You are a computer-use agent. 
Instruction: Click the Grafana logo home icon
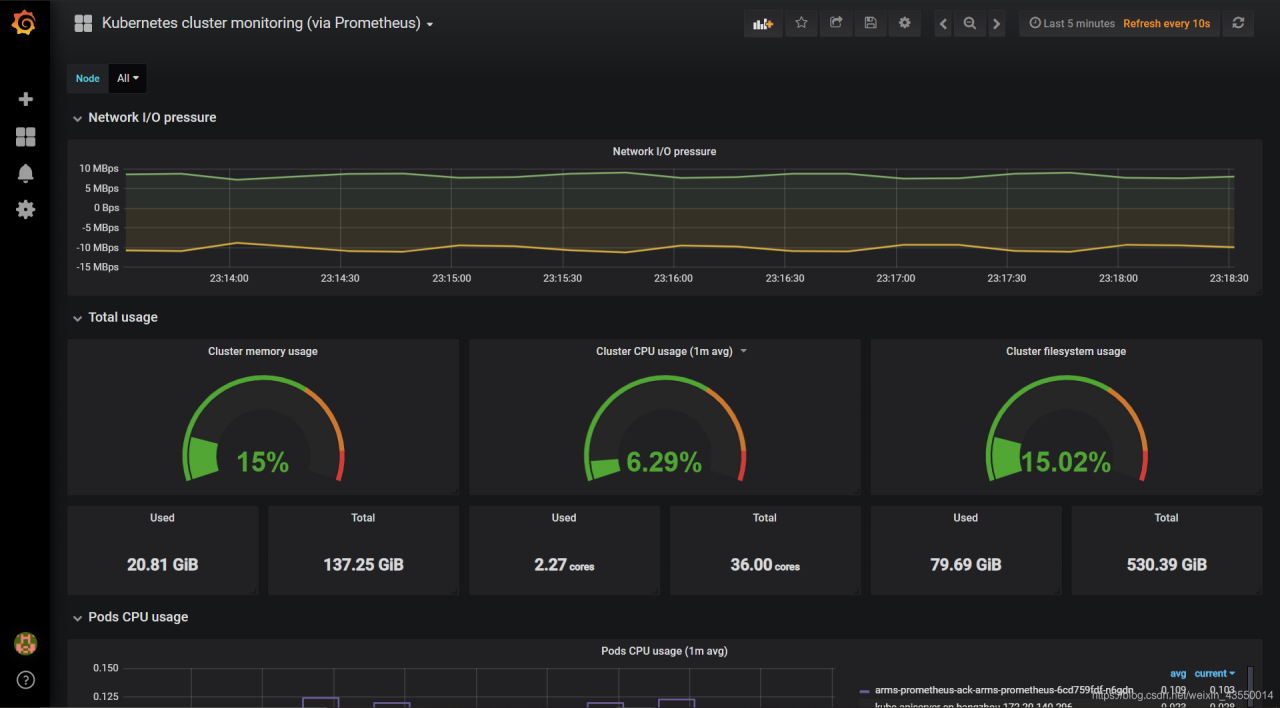(25, 23)
